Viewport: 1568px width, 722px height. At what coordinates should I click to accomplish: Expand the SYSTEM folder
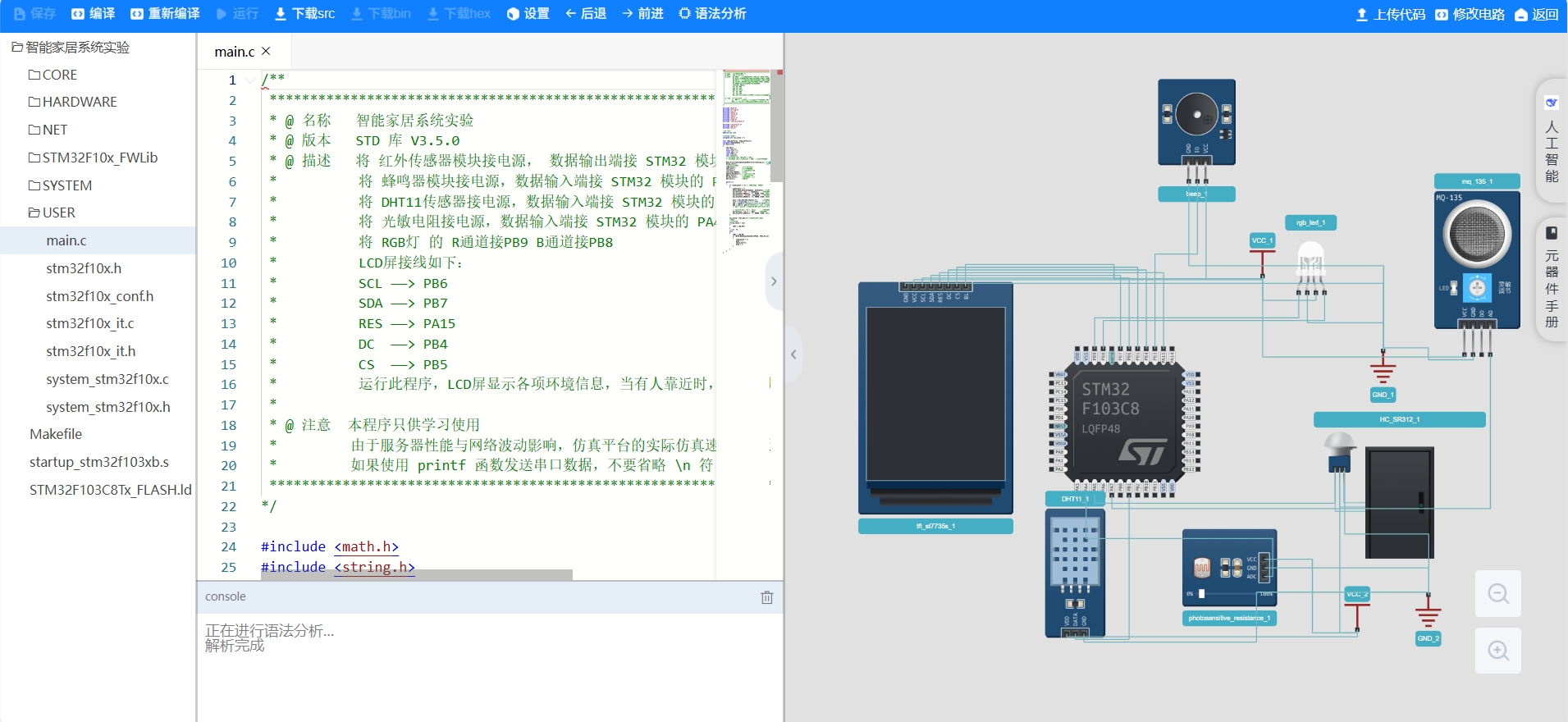60,185
